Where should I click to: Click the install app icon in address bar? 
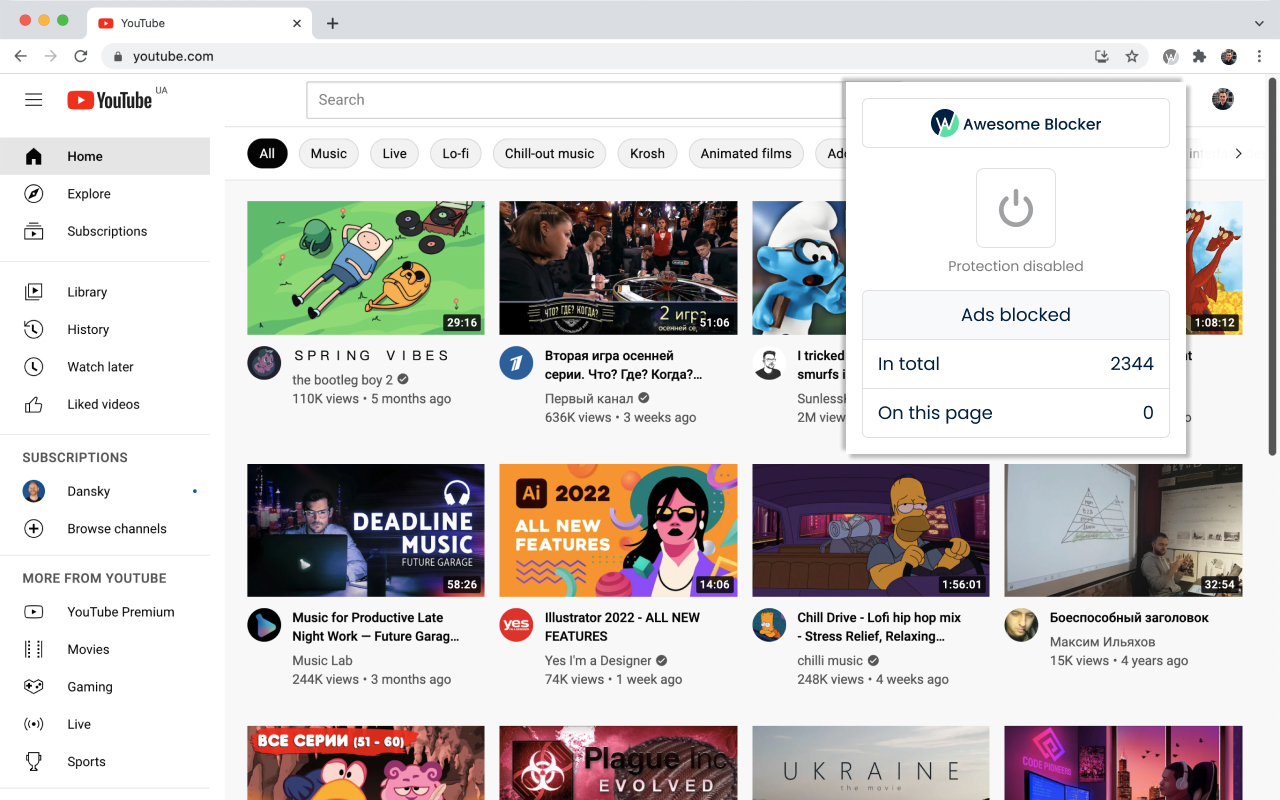point(1102,57)
